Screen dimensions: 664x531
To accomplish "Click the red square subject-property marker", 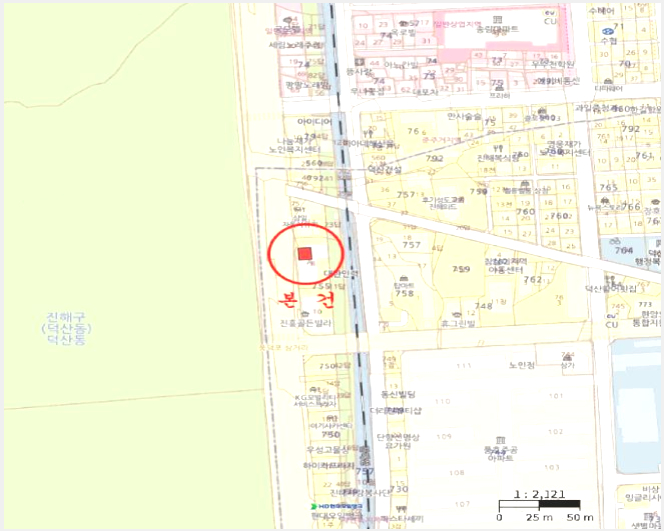I will point(305,254).
